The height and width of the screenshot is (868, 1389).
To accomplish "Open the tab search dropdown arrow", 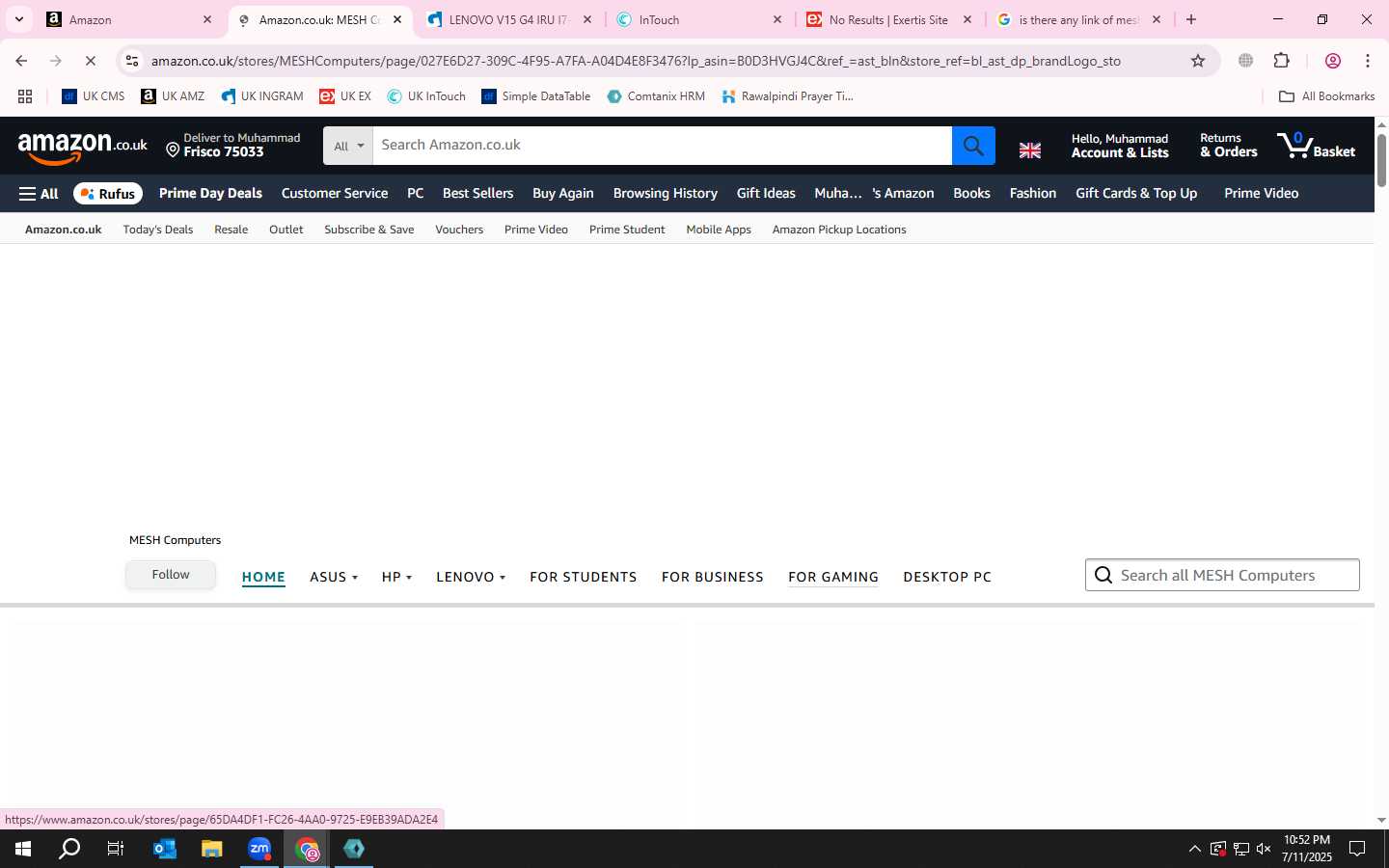I will tap(18, 19).
